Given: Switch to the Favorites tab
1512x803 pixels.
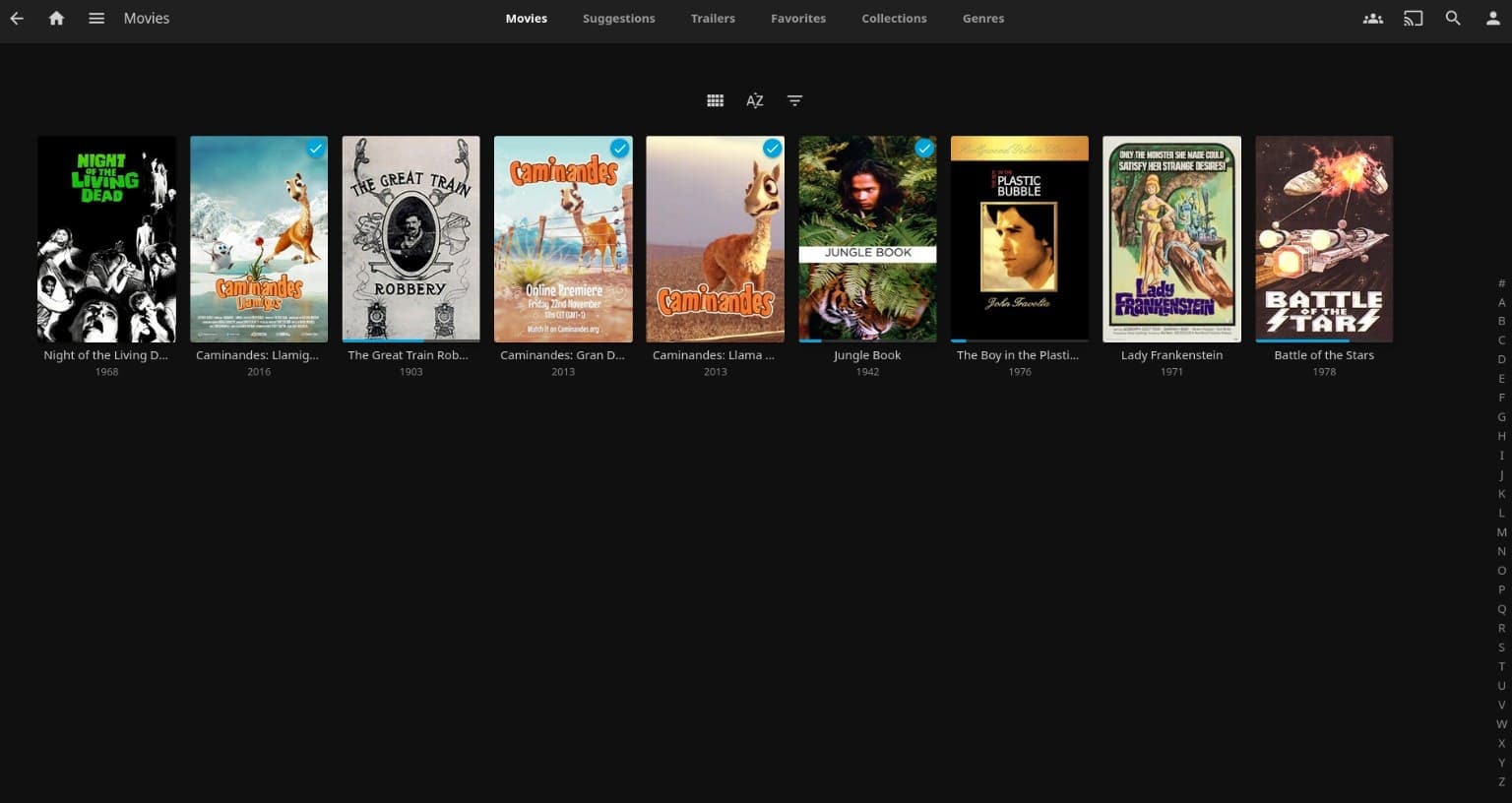Looking at the screenshot, I should (x=798, y=18).
